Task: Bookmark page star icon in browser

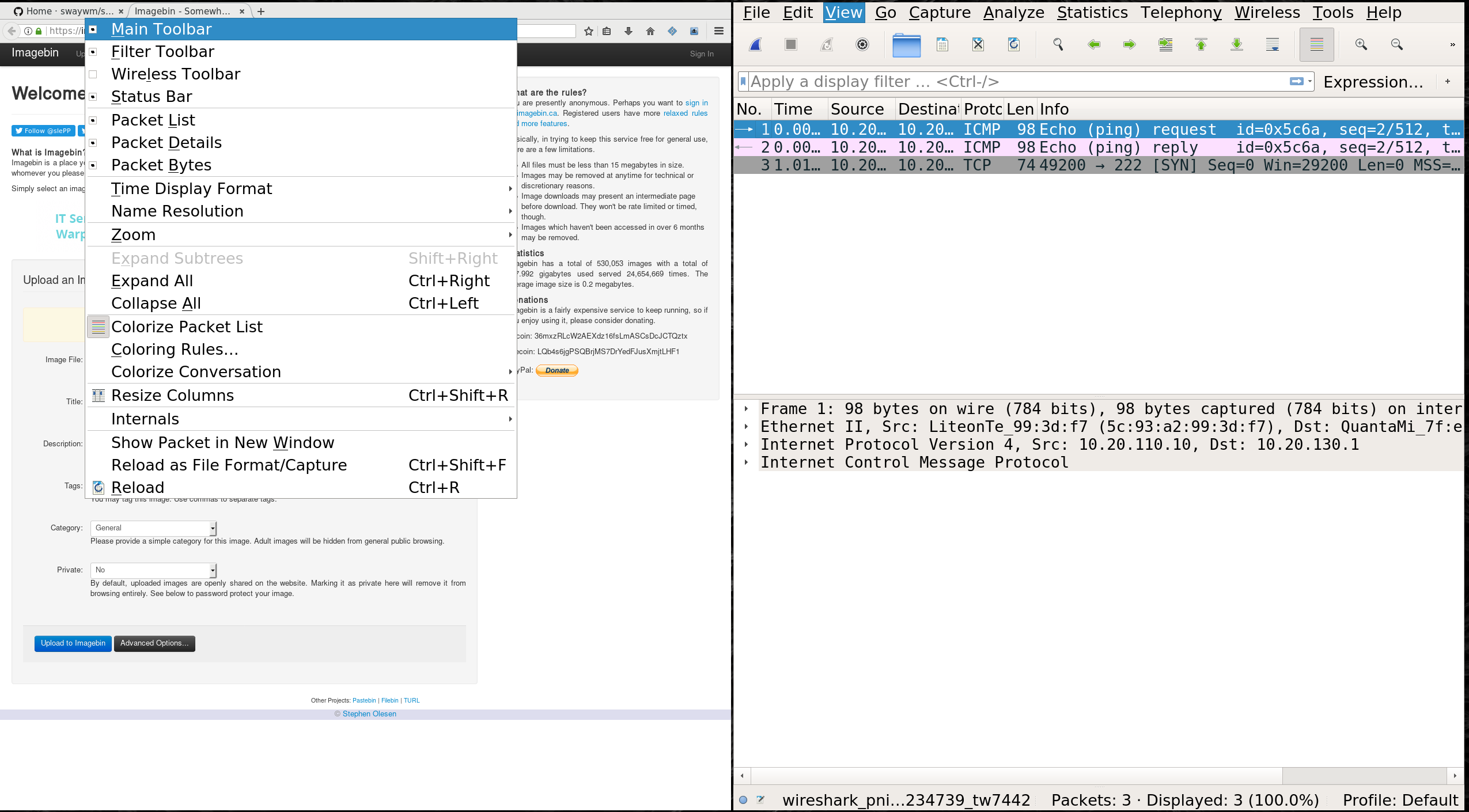Action: tap(588, 31)
